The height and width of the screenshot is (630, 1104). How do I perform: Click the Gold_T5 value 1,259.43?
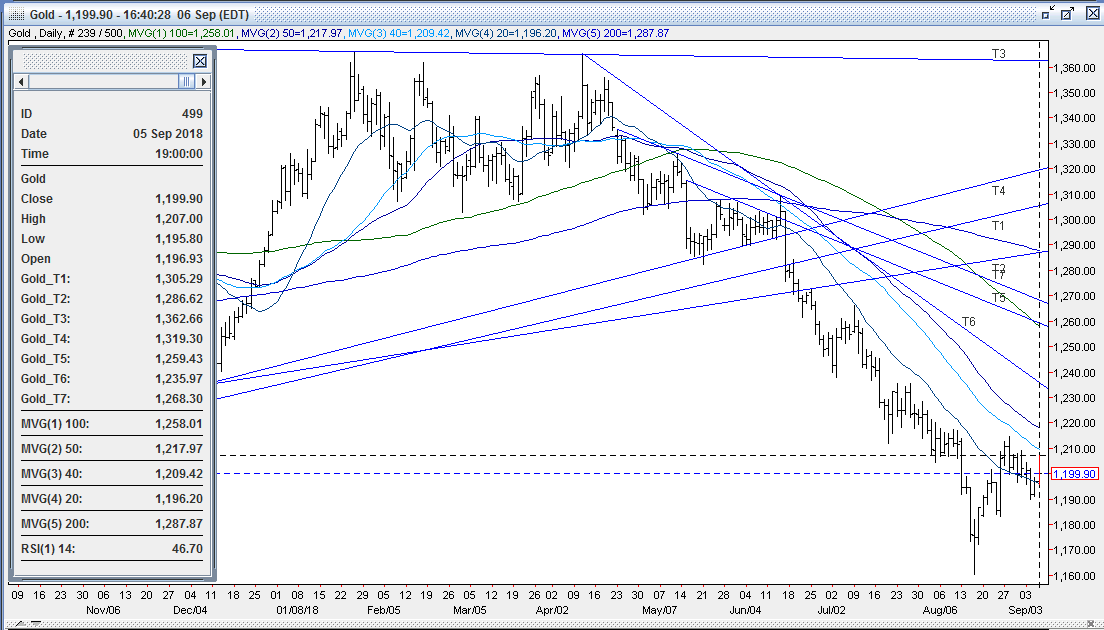pos(179,358)
